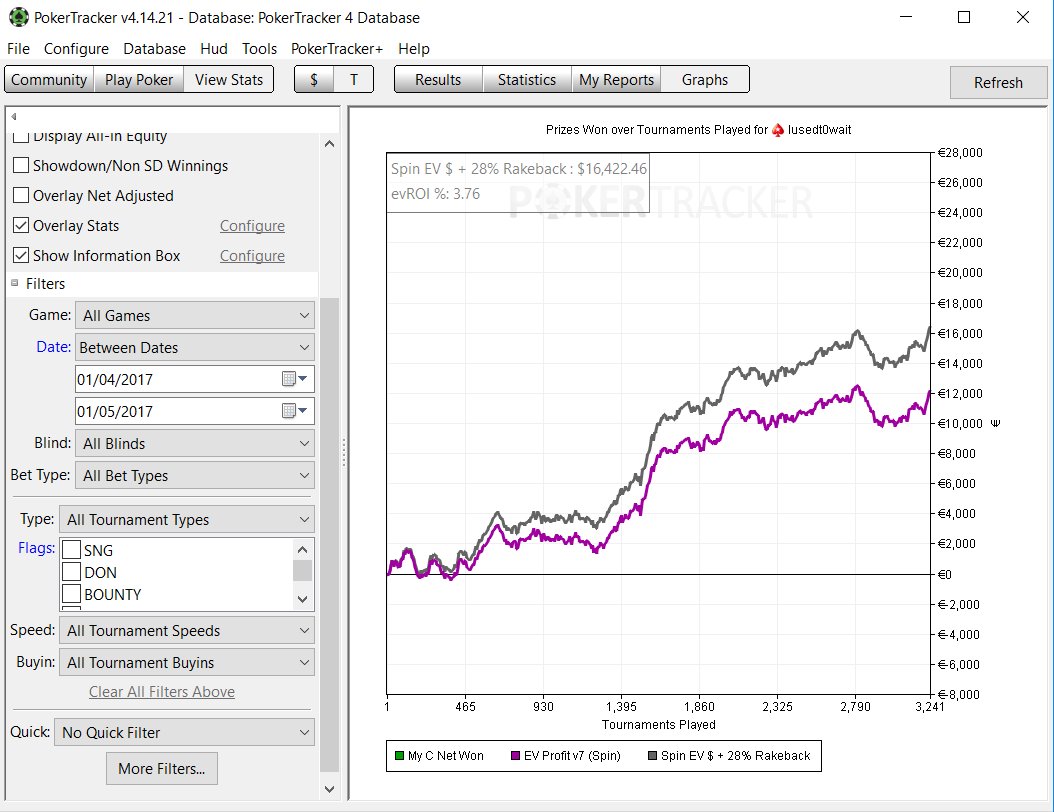Viewport: 1054px width, 812px height.
Task: Click More Filters... button
Action: click(x=161, y=768)
